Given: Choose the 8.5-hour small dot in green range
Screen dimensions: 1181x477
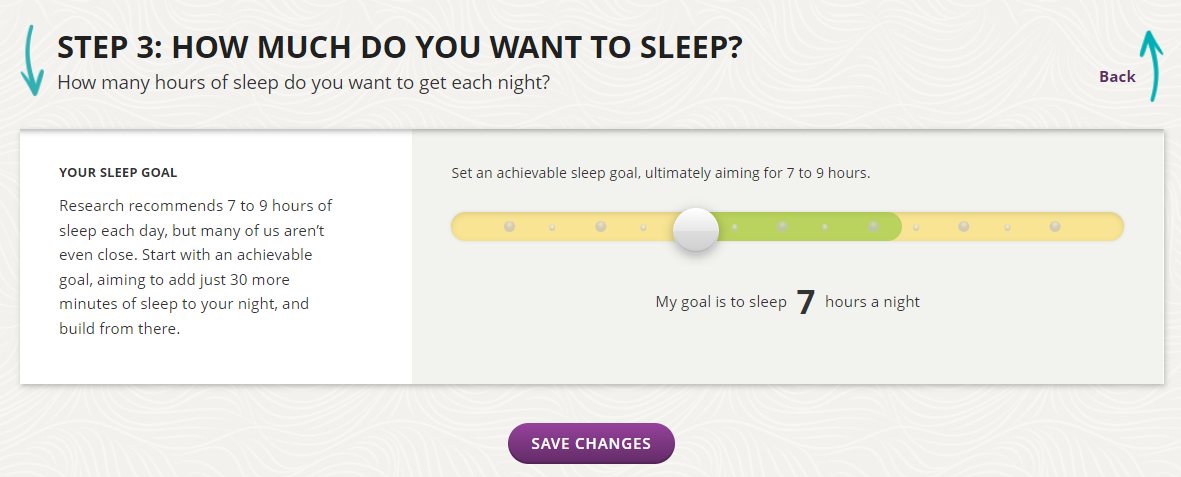Looking at the screenshot, I should coord(825,227).
